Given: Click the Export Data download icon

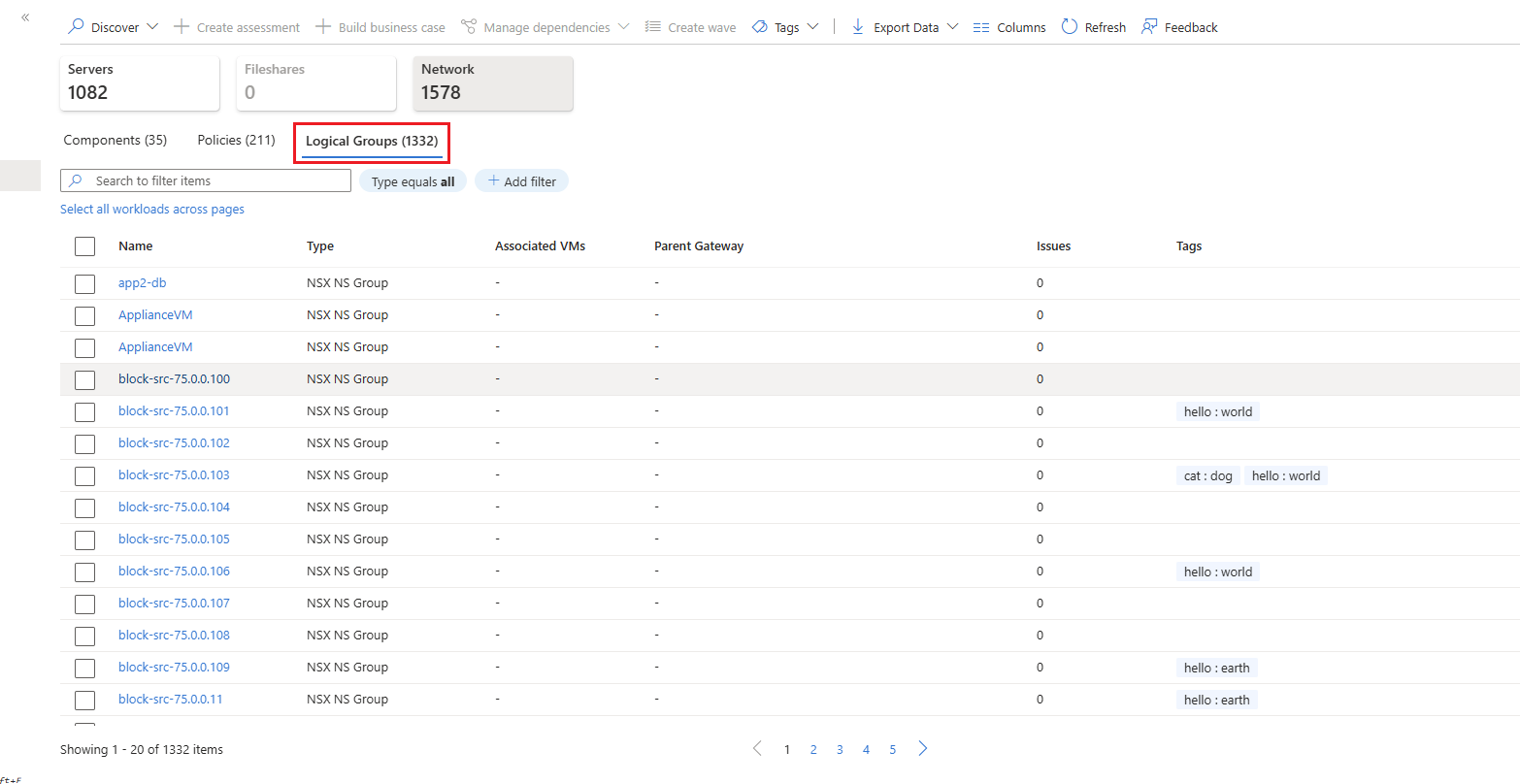Looking at the screenshot, I should click(x=858, y=27).
